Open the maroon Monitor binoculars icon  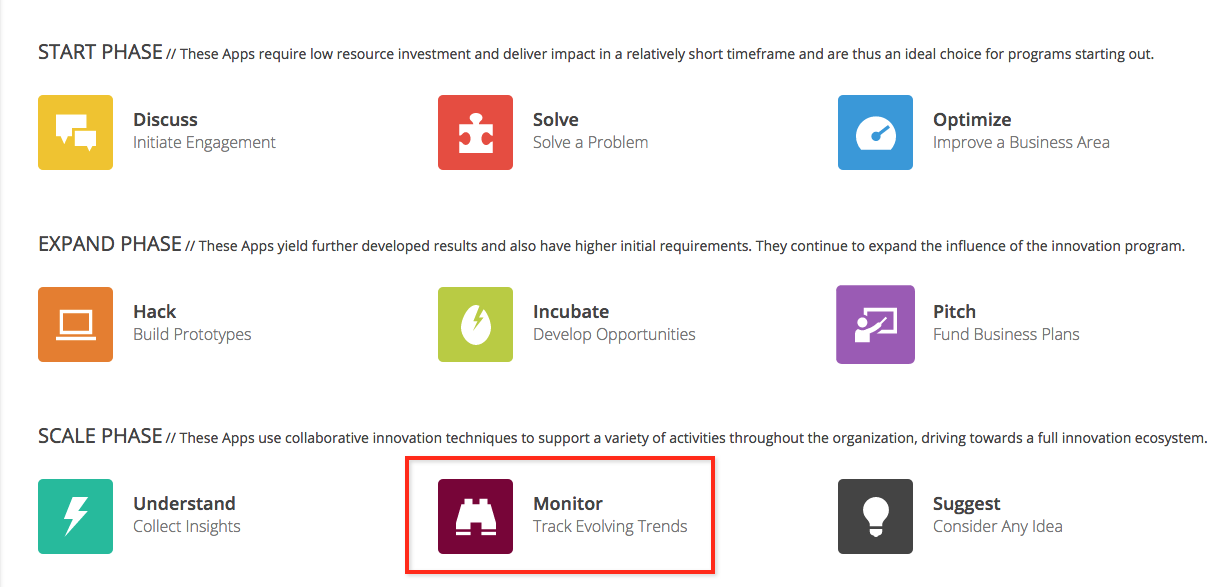(475, 516)
